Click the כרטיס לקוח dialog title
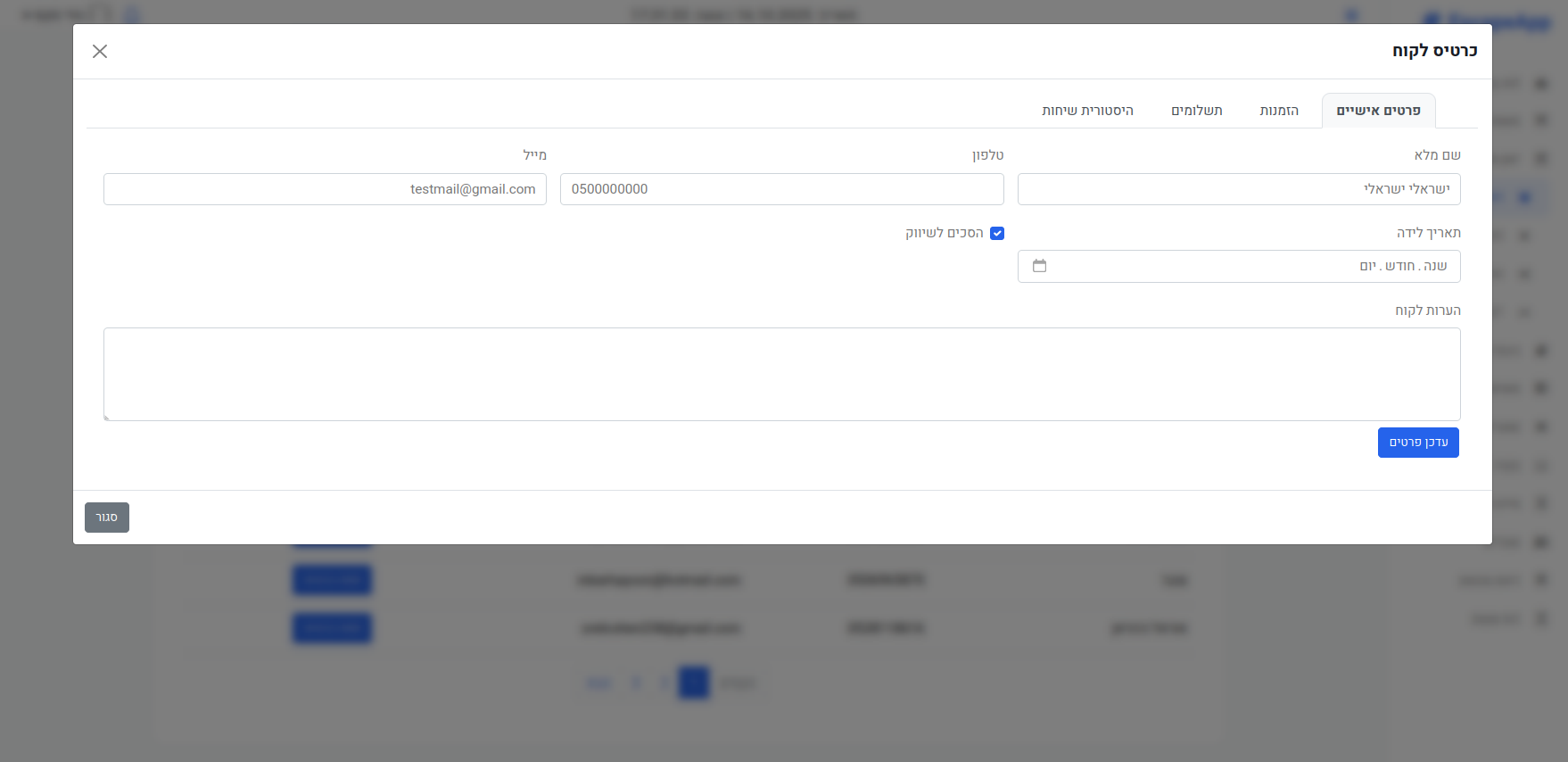 click(1434, 51)
